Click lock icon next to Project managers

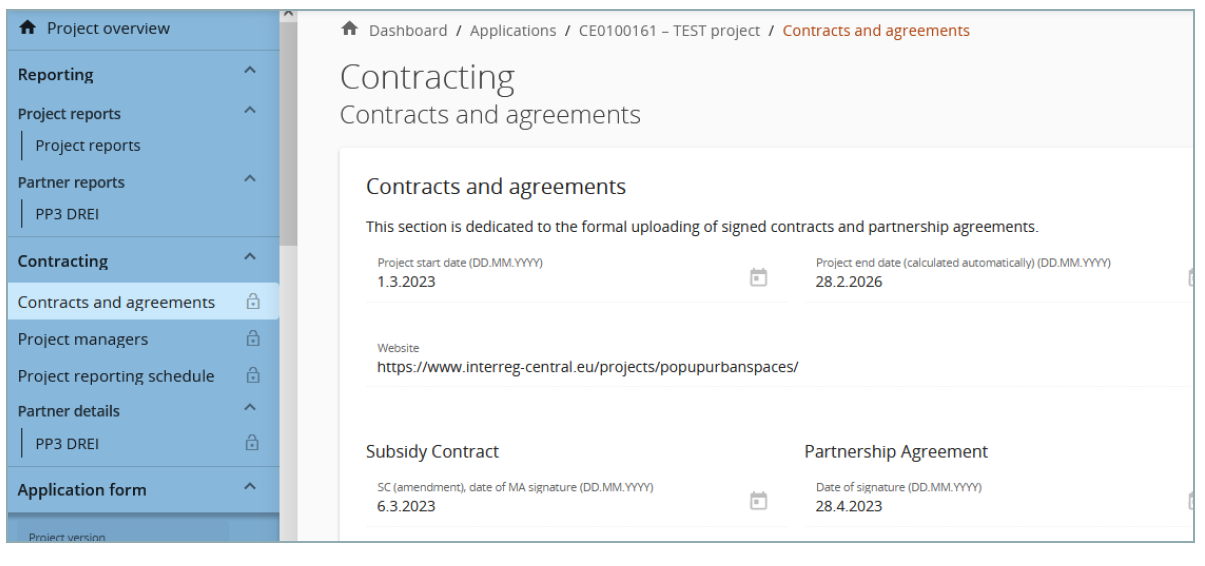coord(253,339)
